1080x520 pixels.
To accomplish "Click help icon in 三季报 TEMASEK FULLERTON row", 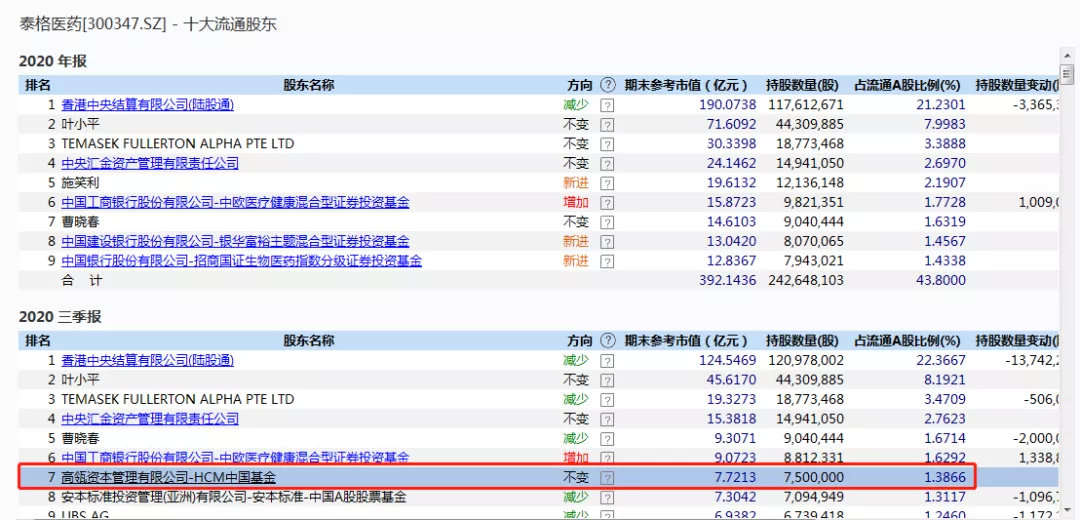I will (x=607, y=399).
